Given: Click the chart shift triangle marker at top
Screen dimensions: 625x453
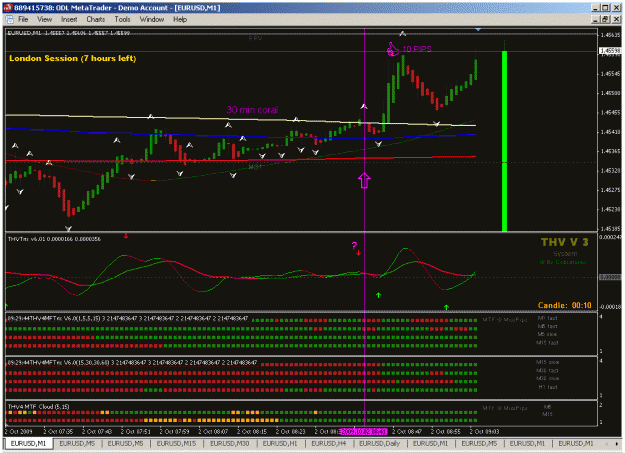Looking at the screenshot, I should (x=478, y=30).
